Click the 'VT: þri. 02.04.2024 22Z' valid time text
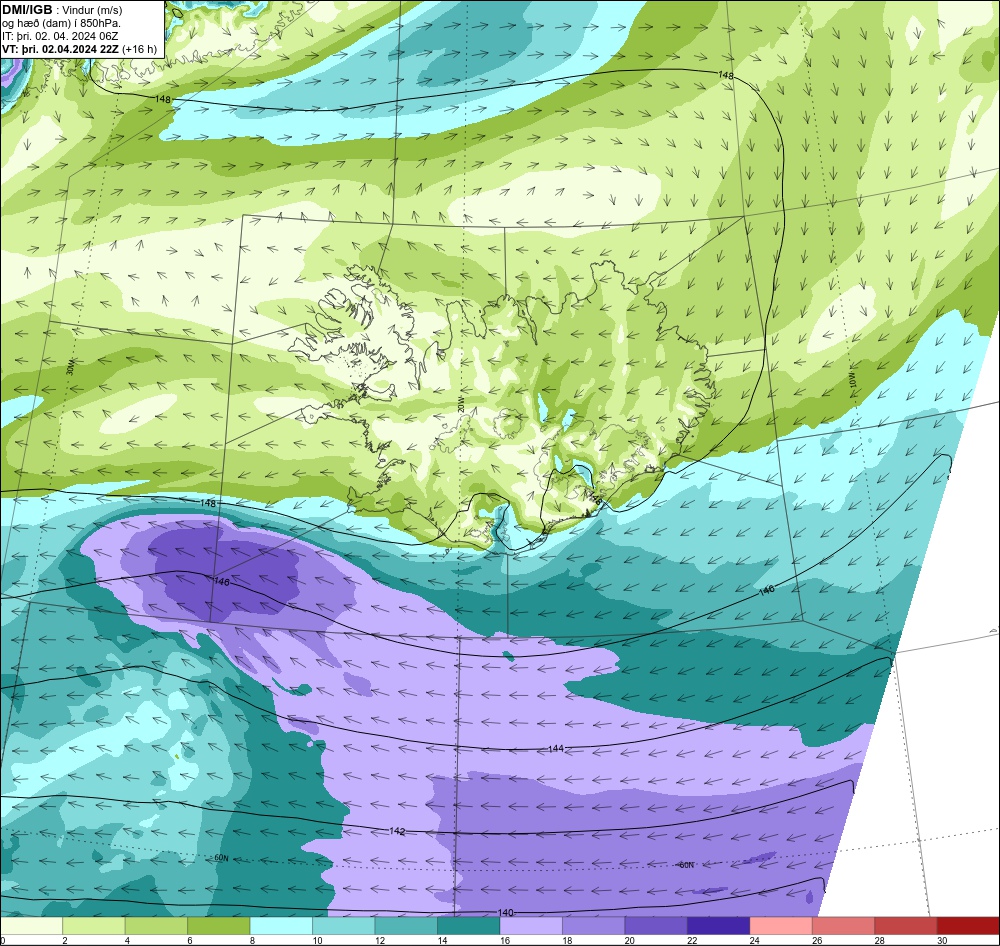Screen dimensions: 1000x946 pos(59,49)
